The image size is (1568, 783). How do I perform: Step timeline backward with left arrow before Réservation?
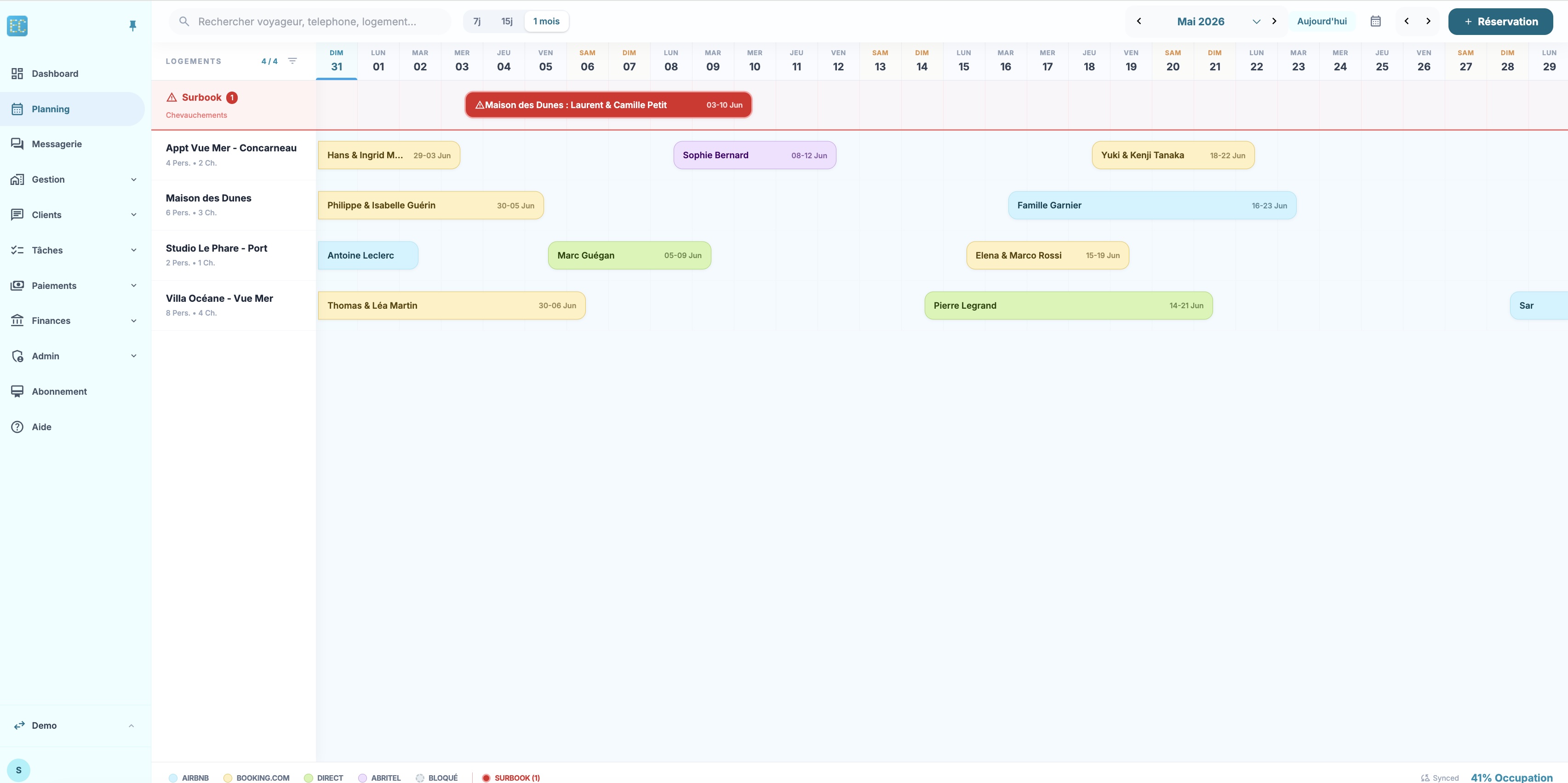point(1406,21)
